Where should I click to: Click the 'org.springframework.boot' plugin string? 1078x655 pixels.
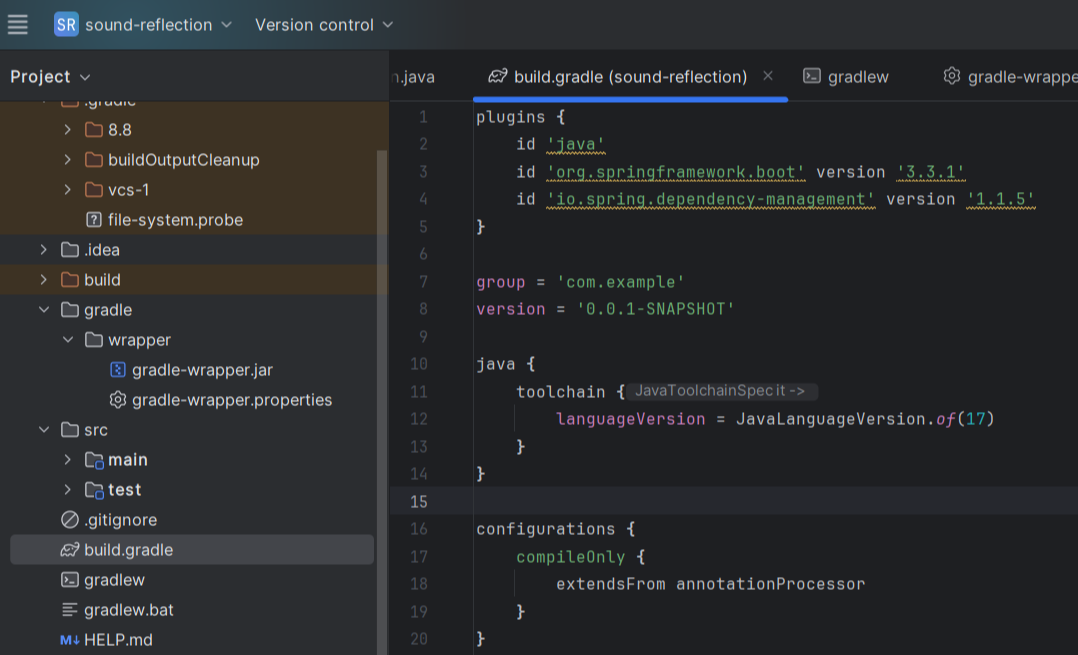[676, 172]
